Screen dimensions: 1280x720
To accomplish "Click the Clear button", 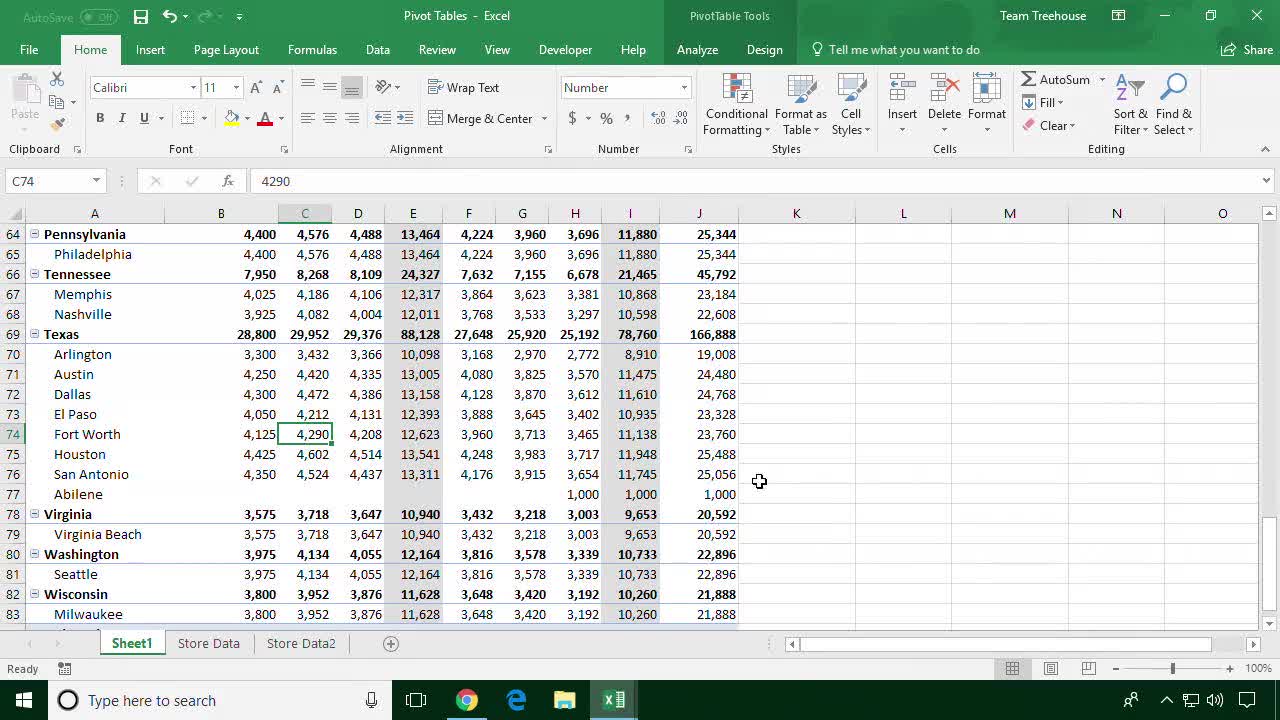I will tap(1048, 126).
